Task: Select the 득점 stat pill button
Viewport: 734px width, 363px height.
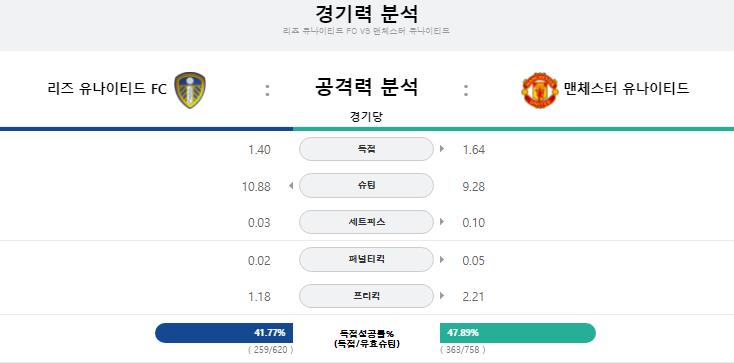Action: (367, 149)
